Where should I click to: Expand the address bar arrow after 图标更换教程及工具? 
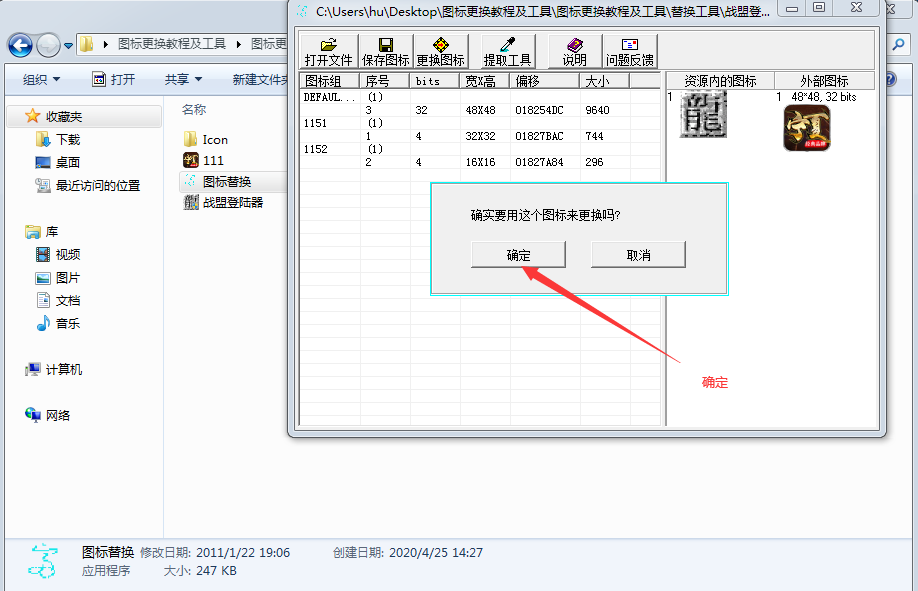point(239,44)
